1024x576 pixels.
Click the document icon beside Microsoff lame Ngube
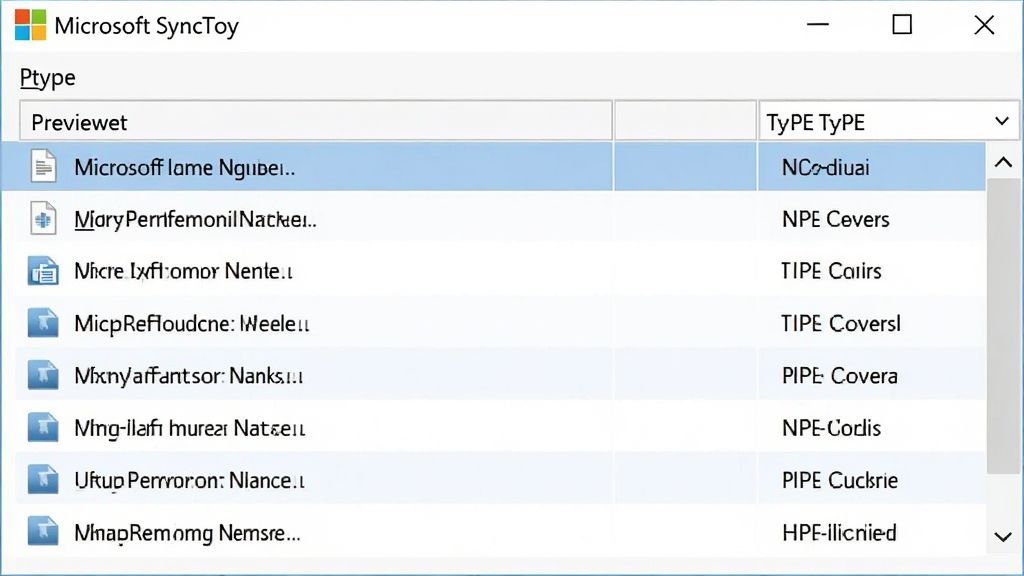[x=43, y=167]
